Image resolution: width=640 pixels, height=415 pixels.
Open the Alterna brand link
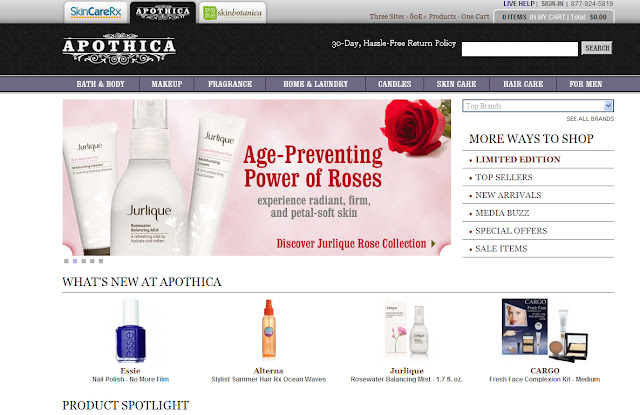[x=268, y=371]
